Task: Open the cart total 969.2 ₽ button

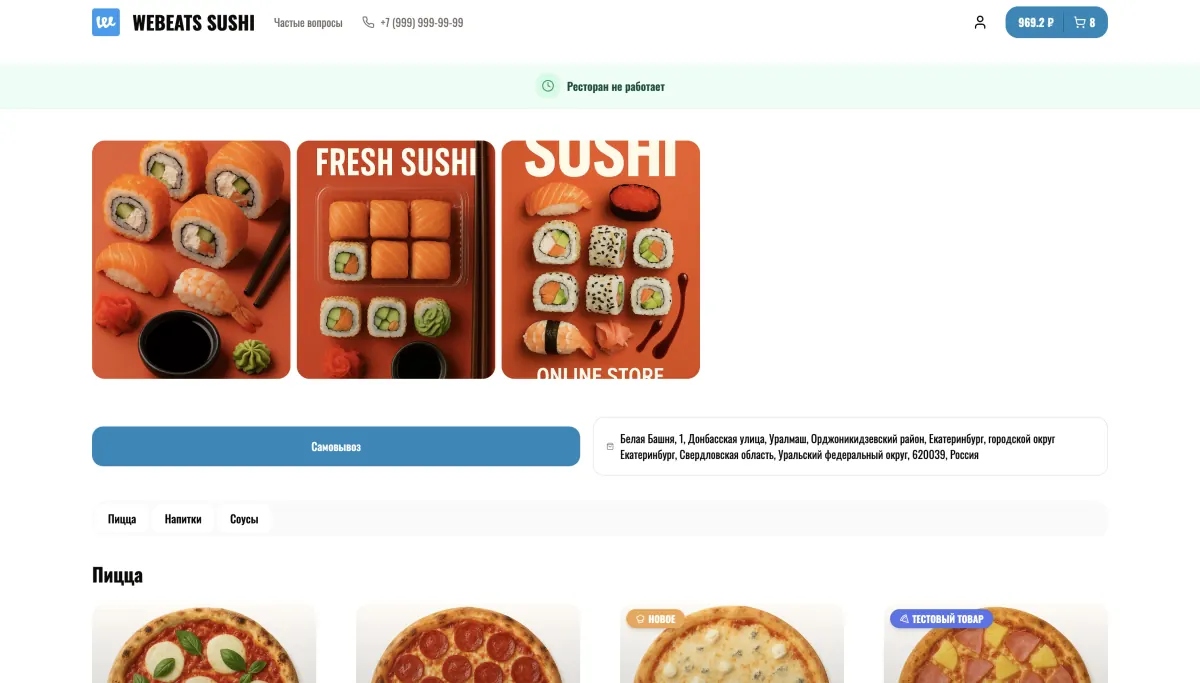Action: point(1035,22)
